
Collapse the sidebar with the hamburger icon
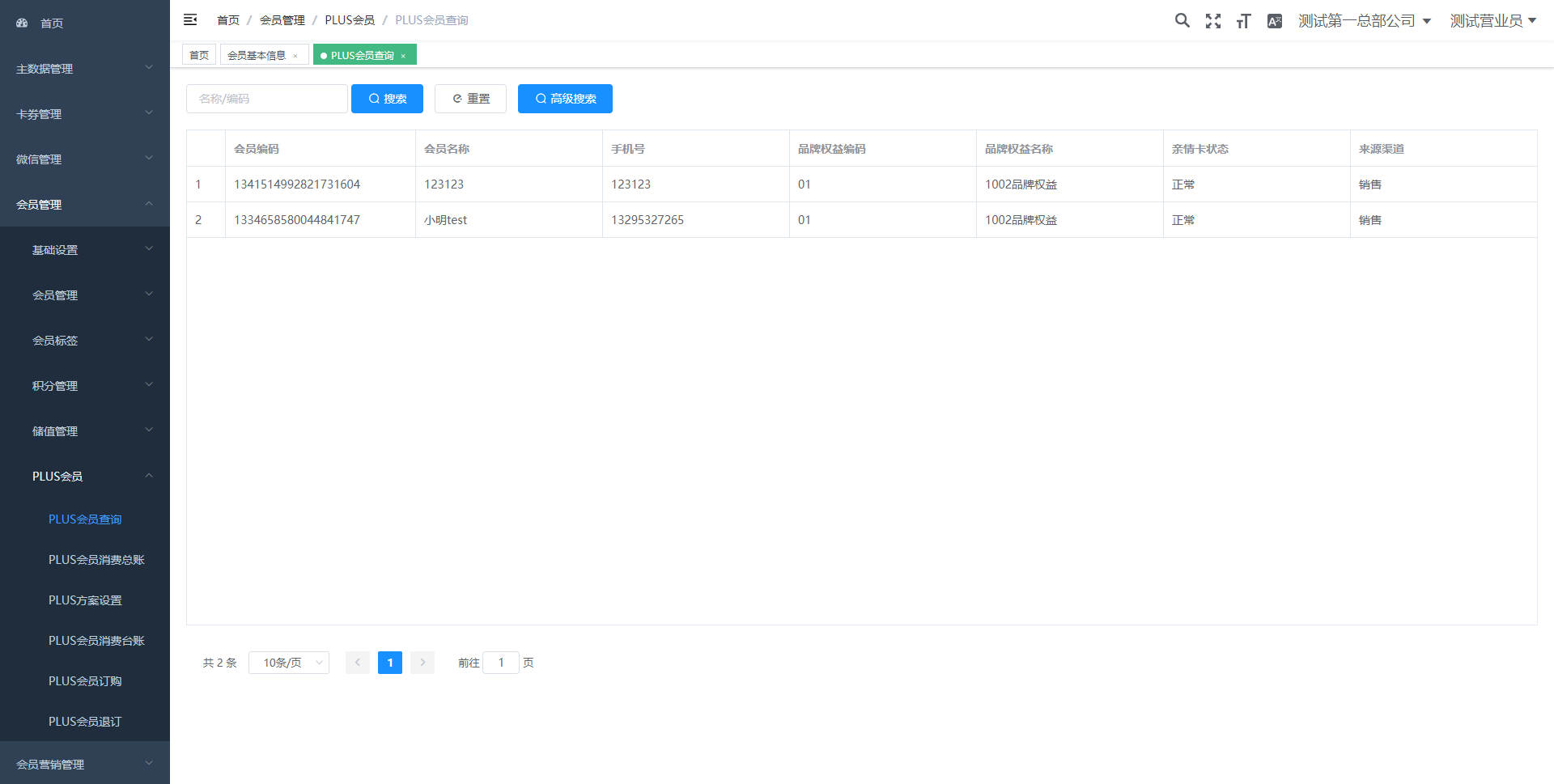[190, 19]
